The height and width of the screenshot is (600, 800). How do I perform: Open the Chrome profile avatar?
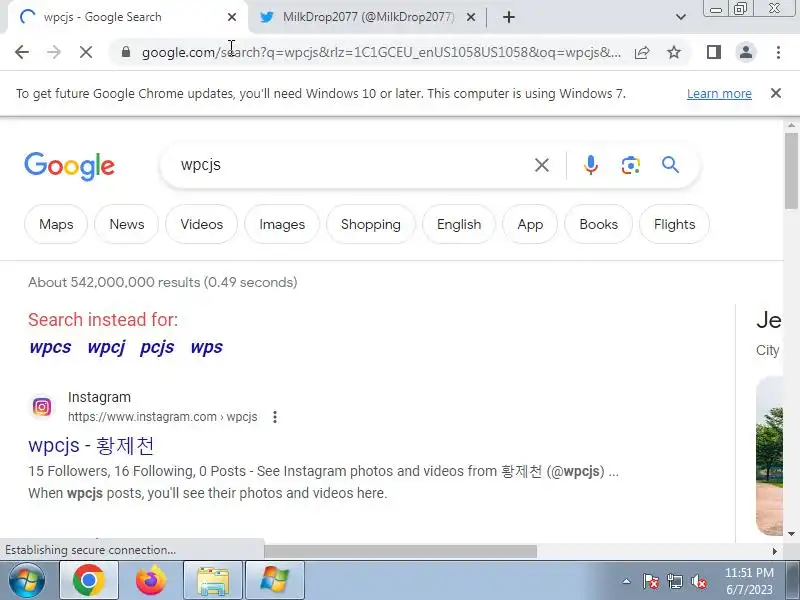pyautogui.click(x=746, y=52)
